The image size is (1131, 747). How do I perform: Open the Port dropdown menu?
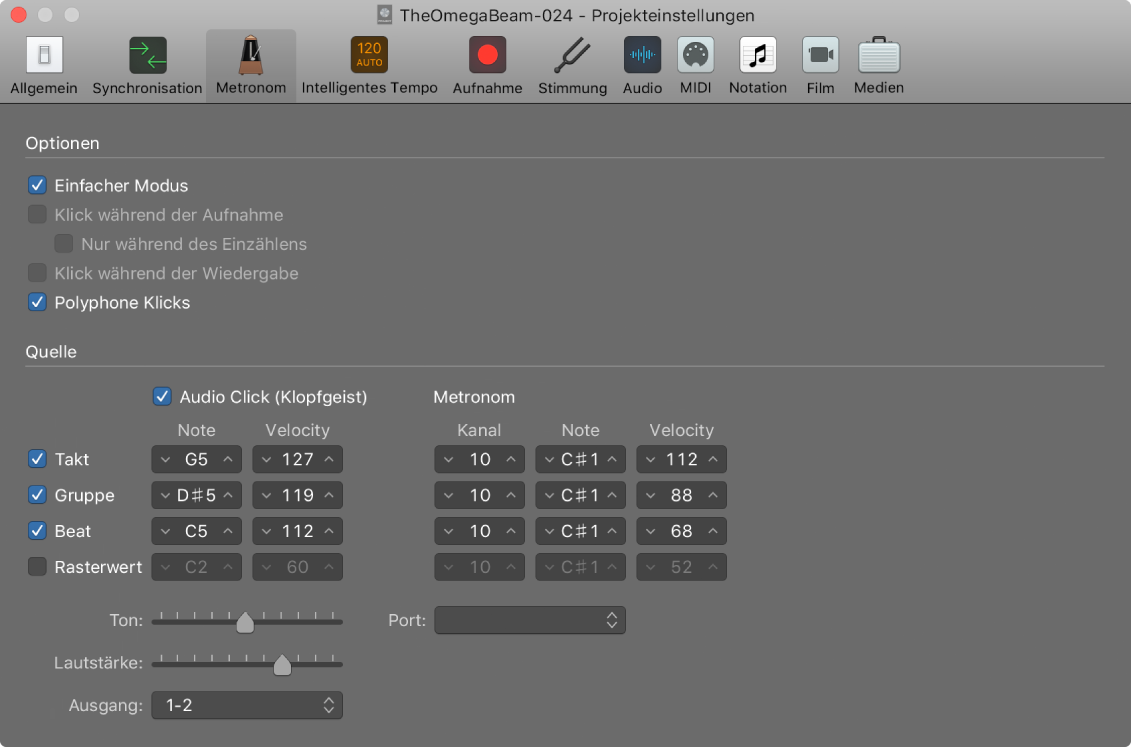click(x=529, y=620)
